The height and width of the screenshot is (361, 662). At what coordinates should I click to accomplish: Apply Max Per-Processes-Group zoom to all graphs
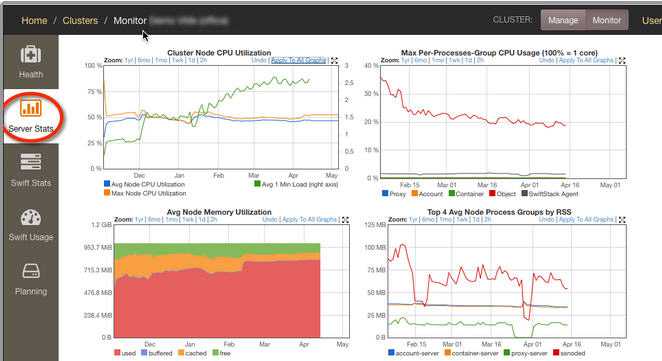click(x=586, y=60)
